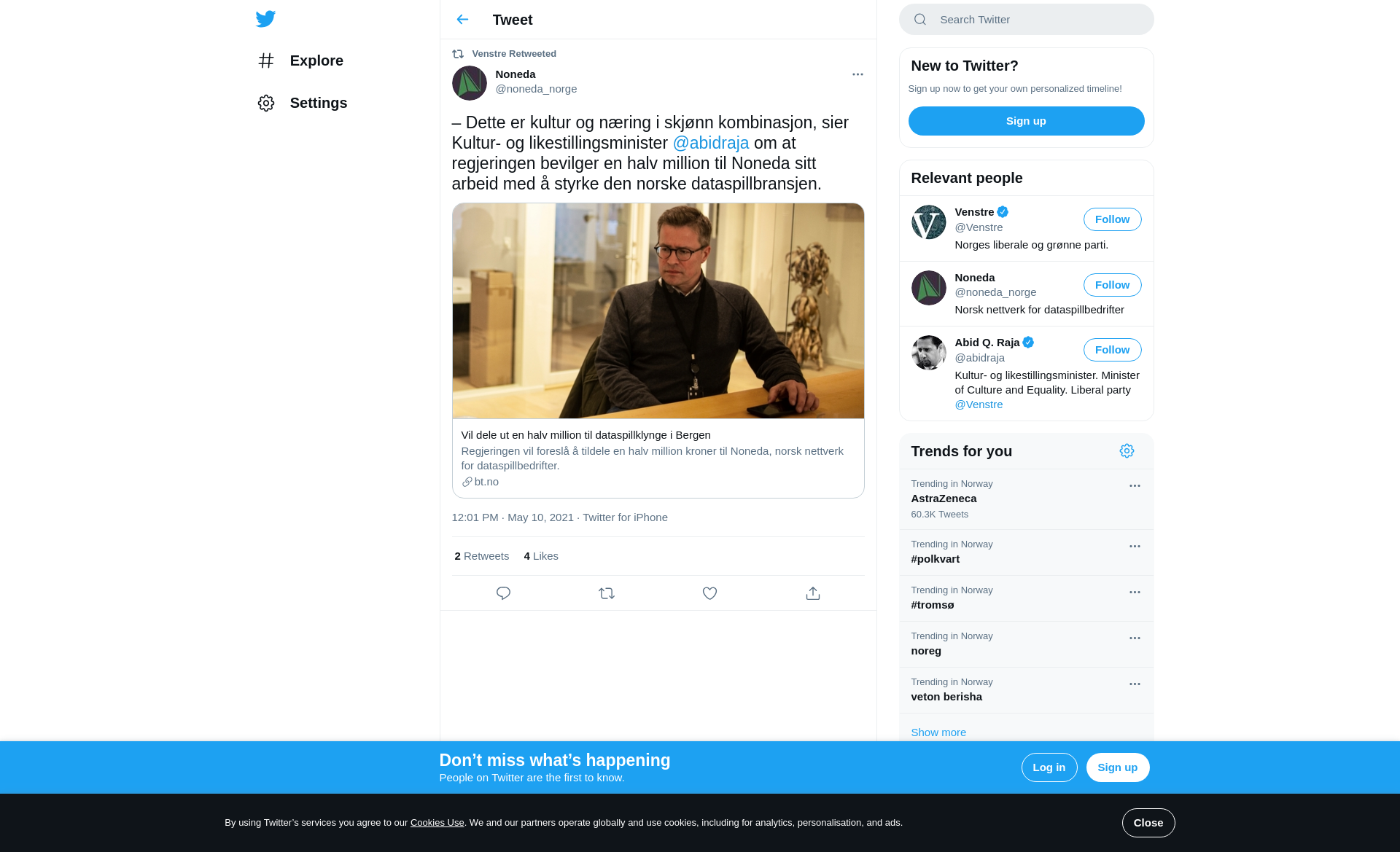Open more options for AstraZeneca trend
The width and height of the screenshot is (1400, 852).
(1135, 486)
